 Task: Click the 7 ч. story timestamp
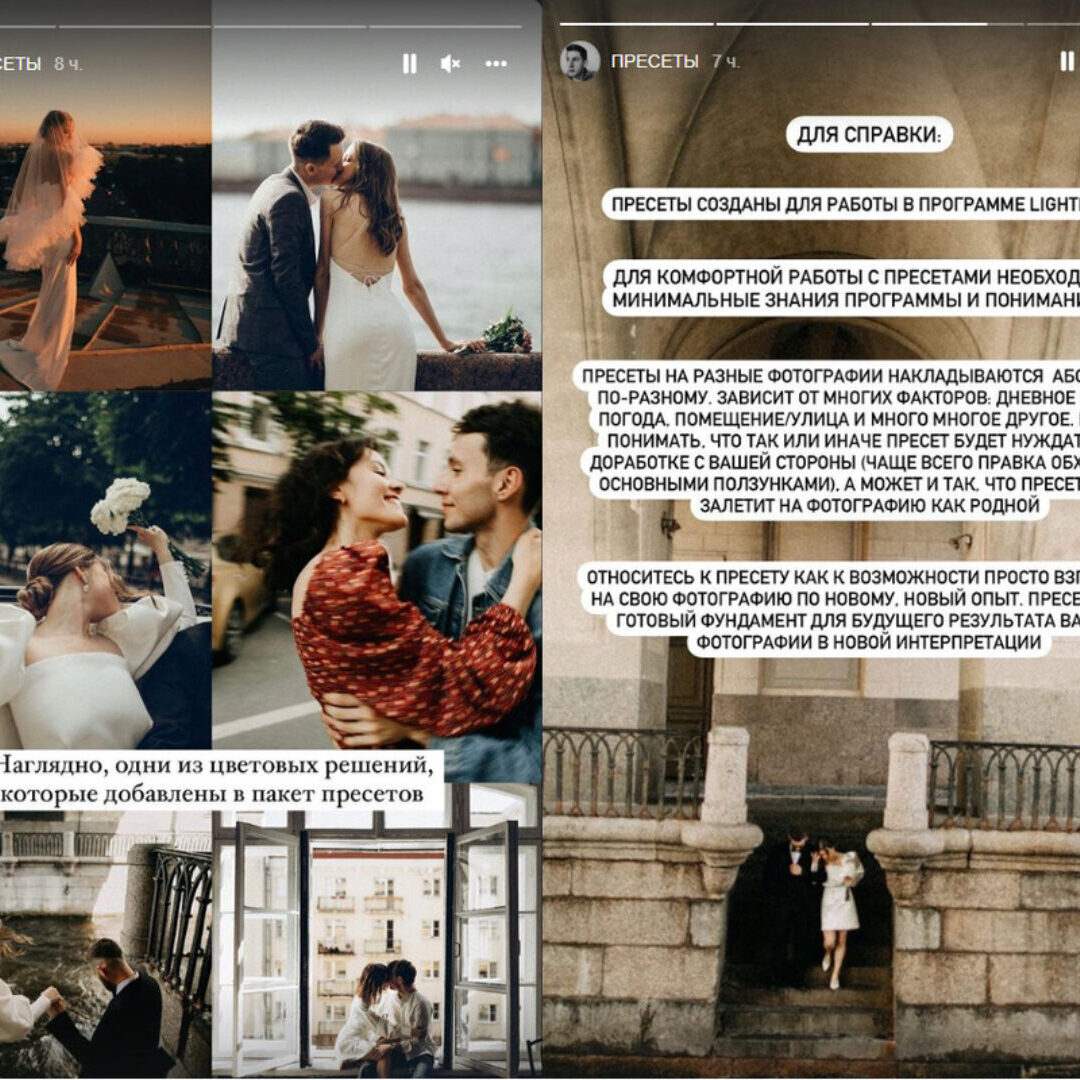726,61
